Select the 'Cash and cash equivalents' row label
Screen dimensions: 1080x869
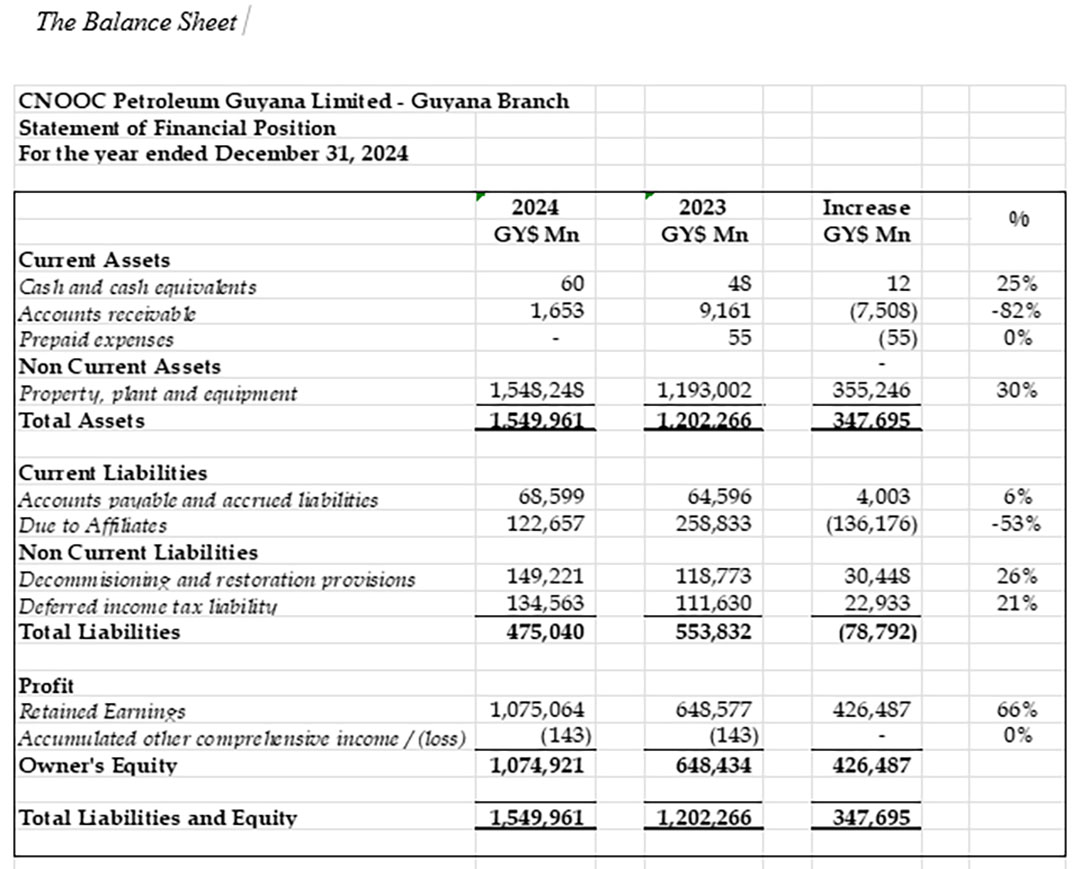pyautogui.click(x=137, y=286)
